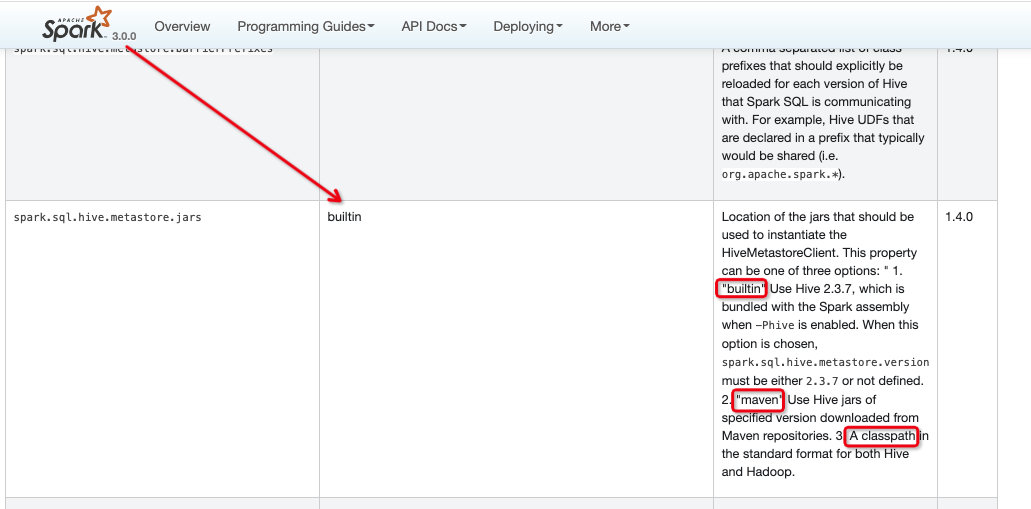Click the "maven" option text
Screen dimensions: 1031x509
coord(758,399)
